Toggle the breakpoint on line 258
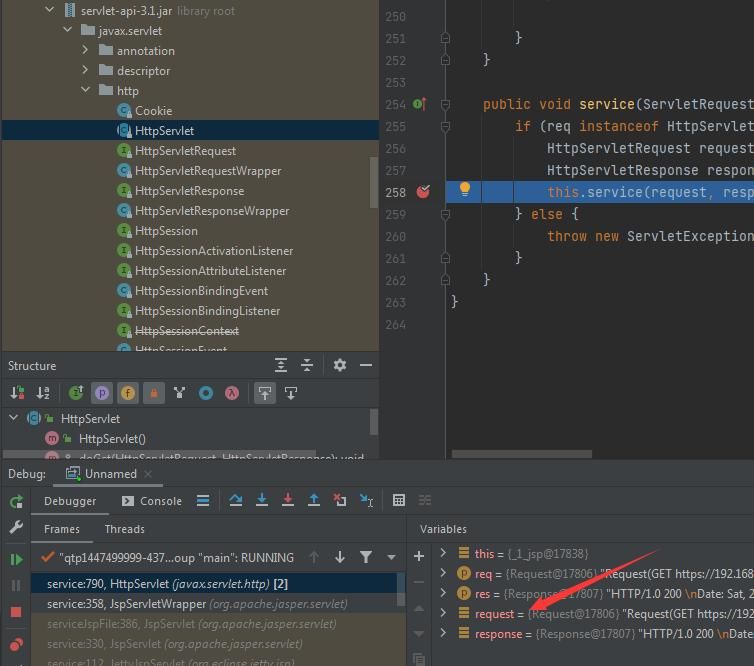The image size is (754, 666). click(423, 192)
